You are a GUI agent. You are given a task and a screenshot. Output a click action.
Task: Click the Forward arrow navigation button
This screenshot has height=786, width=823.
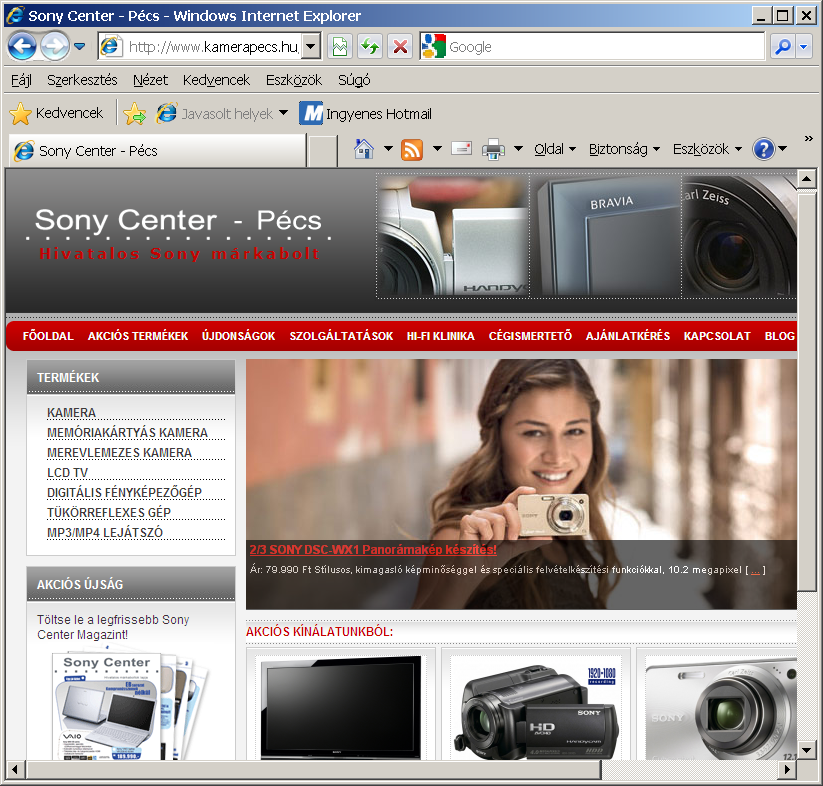[55, 47]
